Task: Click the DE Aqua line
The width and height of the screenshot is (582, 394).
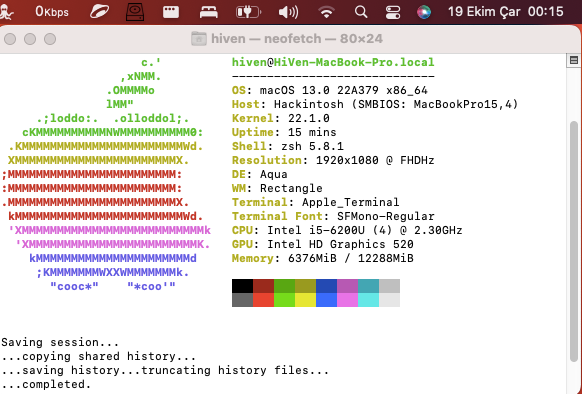Action: pos(259,175)
